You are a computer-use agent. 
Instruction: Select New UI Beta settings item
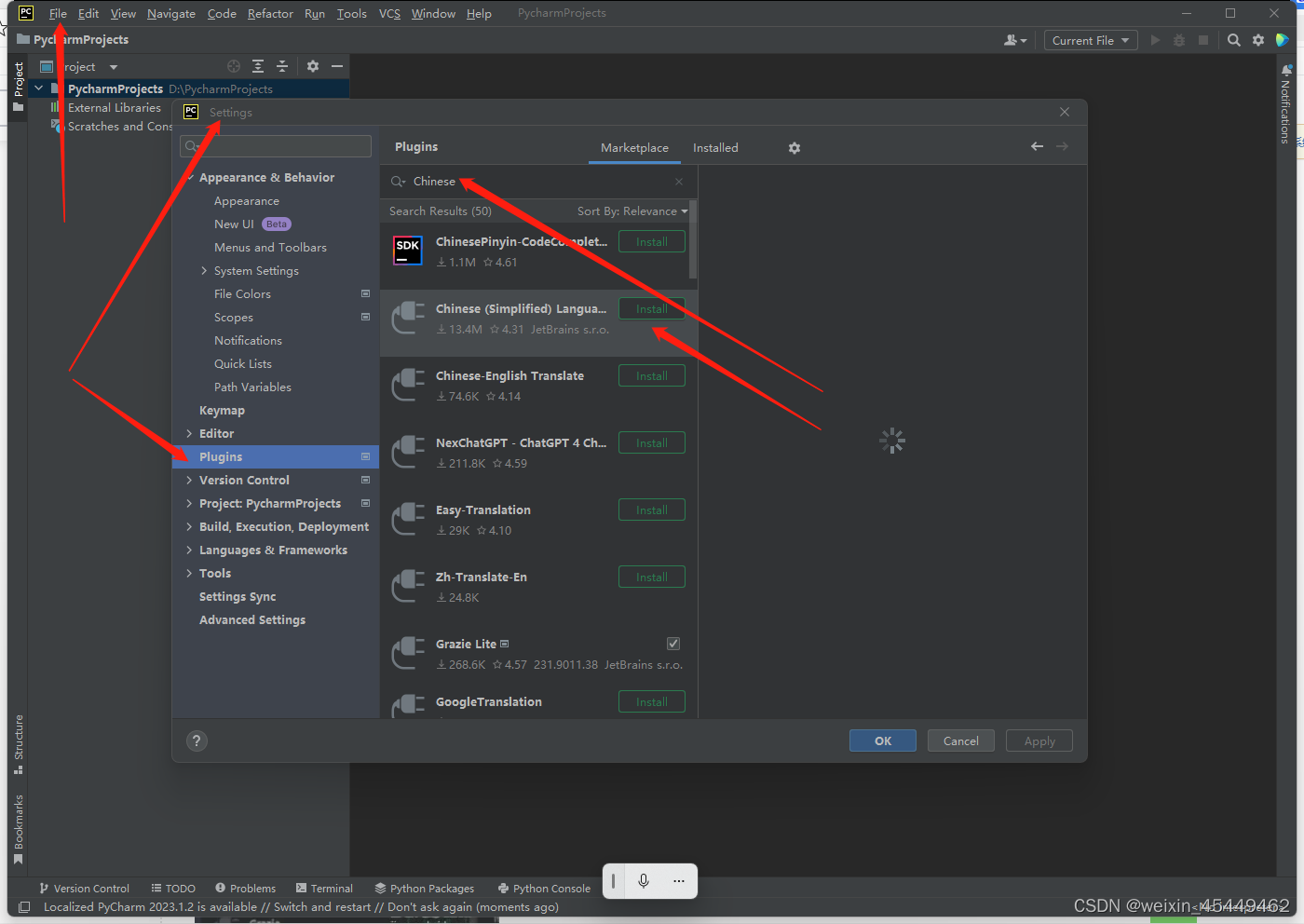pyautogui.click(x=252, y=224)
